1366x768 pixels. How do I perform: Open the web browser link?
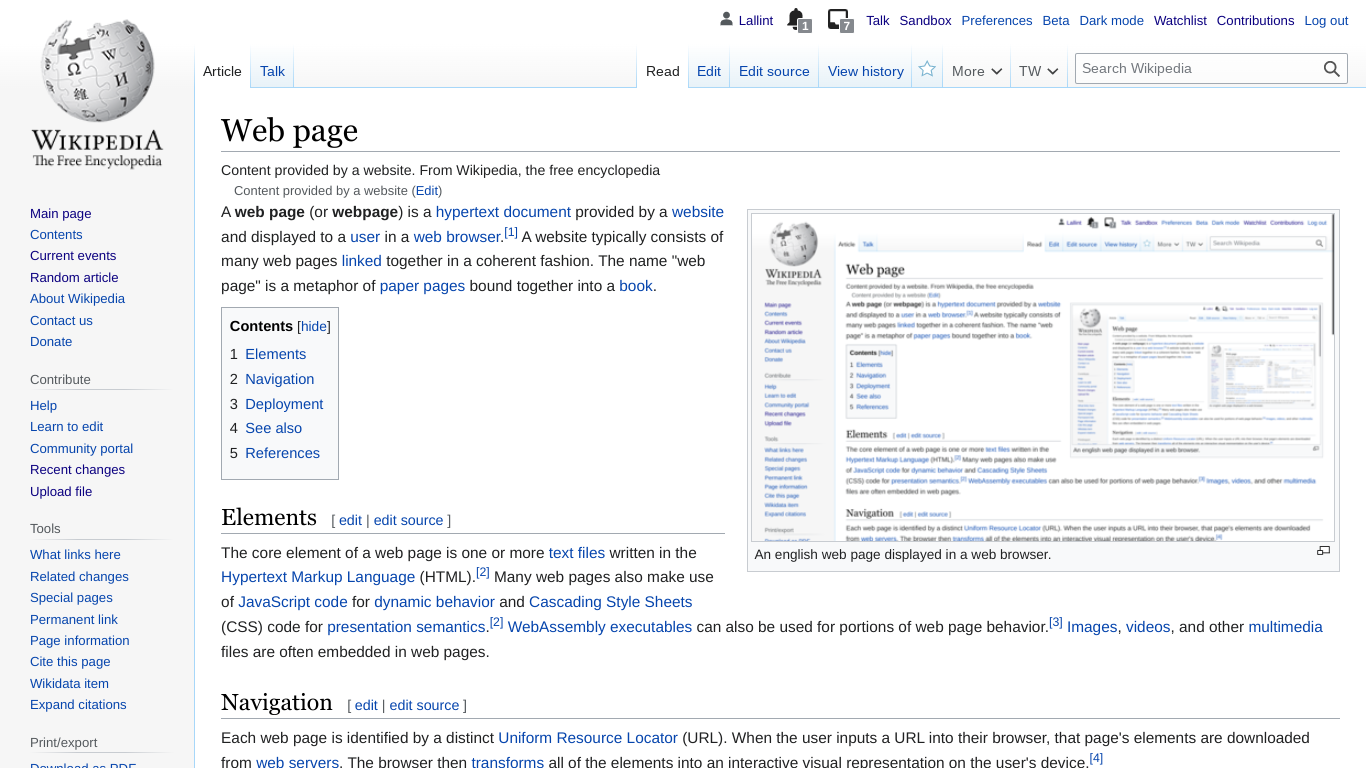click(x=456, y=237)
